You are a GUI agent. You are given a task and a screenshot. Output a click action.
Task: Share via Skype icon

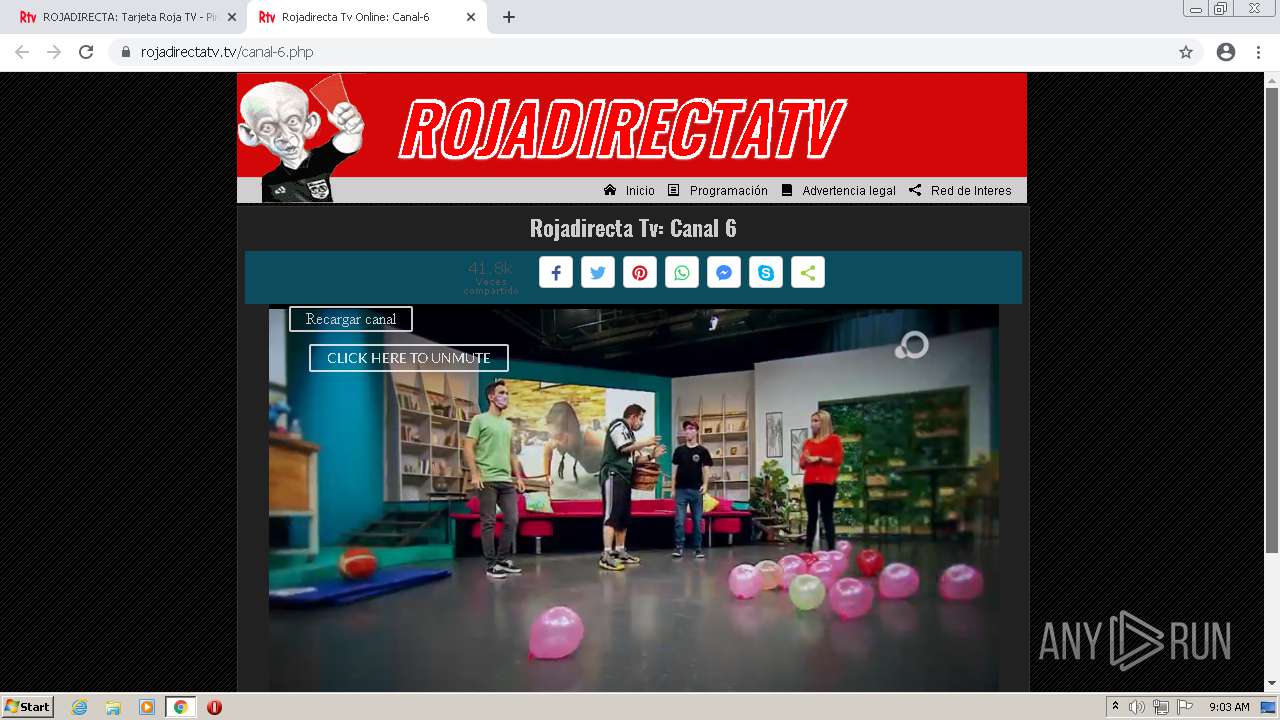coord(766,273)
